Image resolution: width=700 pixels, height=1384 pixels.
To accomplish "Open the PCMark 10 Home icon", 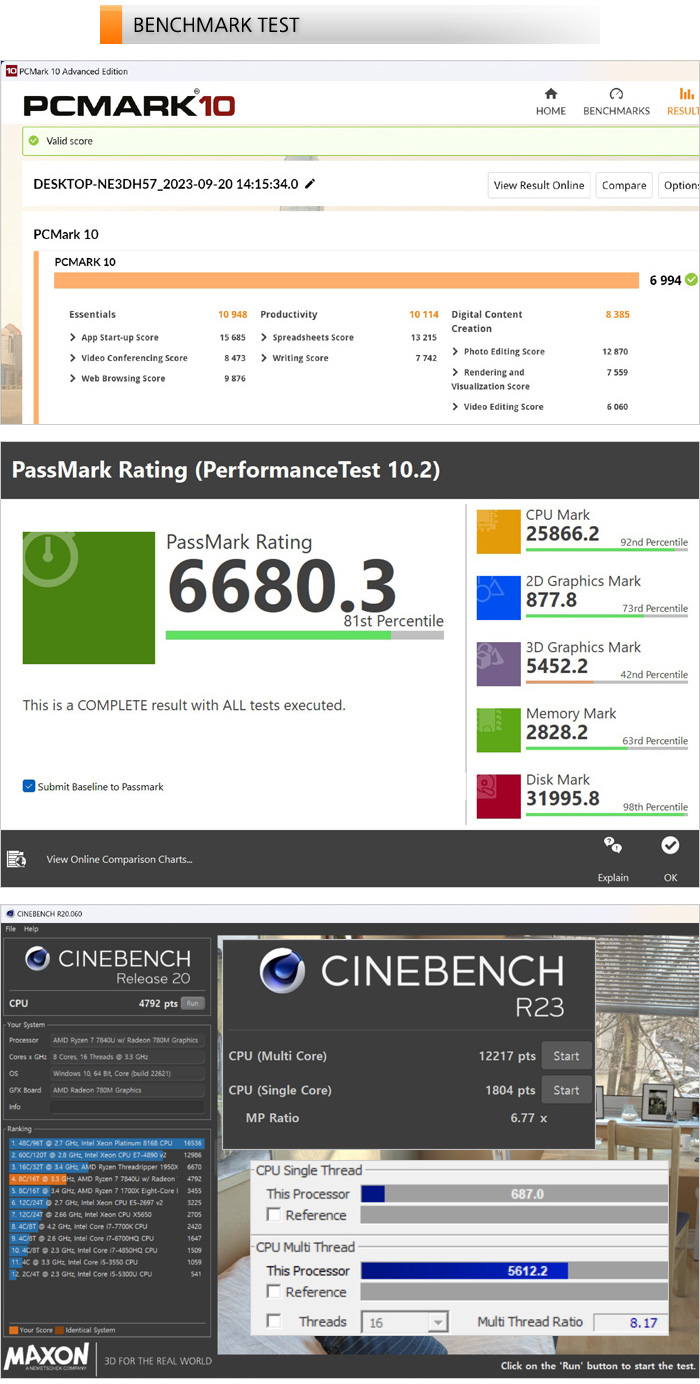I will pyautogui.click(x=550, y=94).
